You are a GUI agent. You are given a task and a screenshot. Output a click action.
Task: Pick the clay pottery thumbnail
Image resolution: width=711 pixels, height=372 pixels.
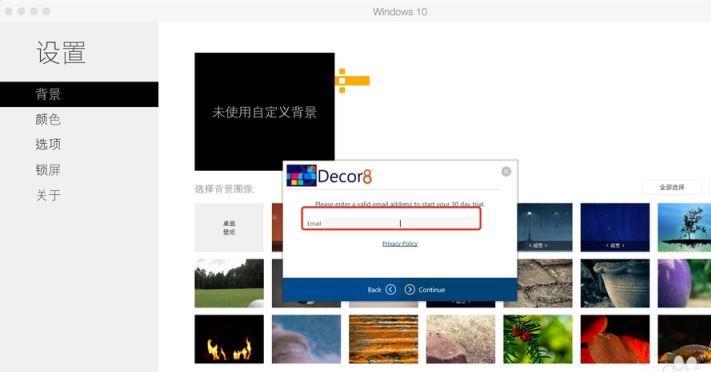click(615, 283)
